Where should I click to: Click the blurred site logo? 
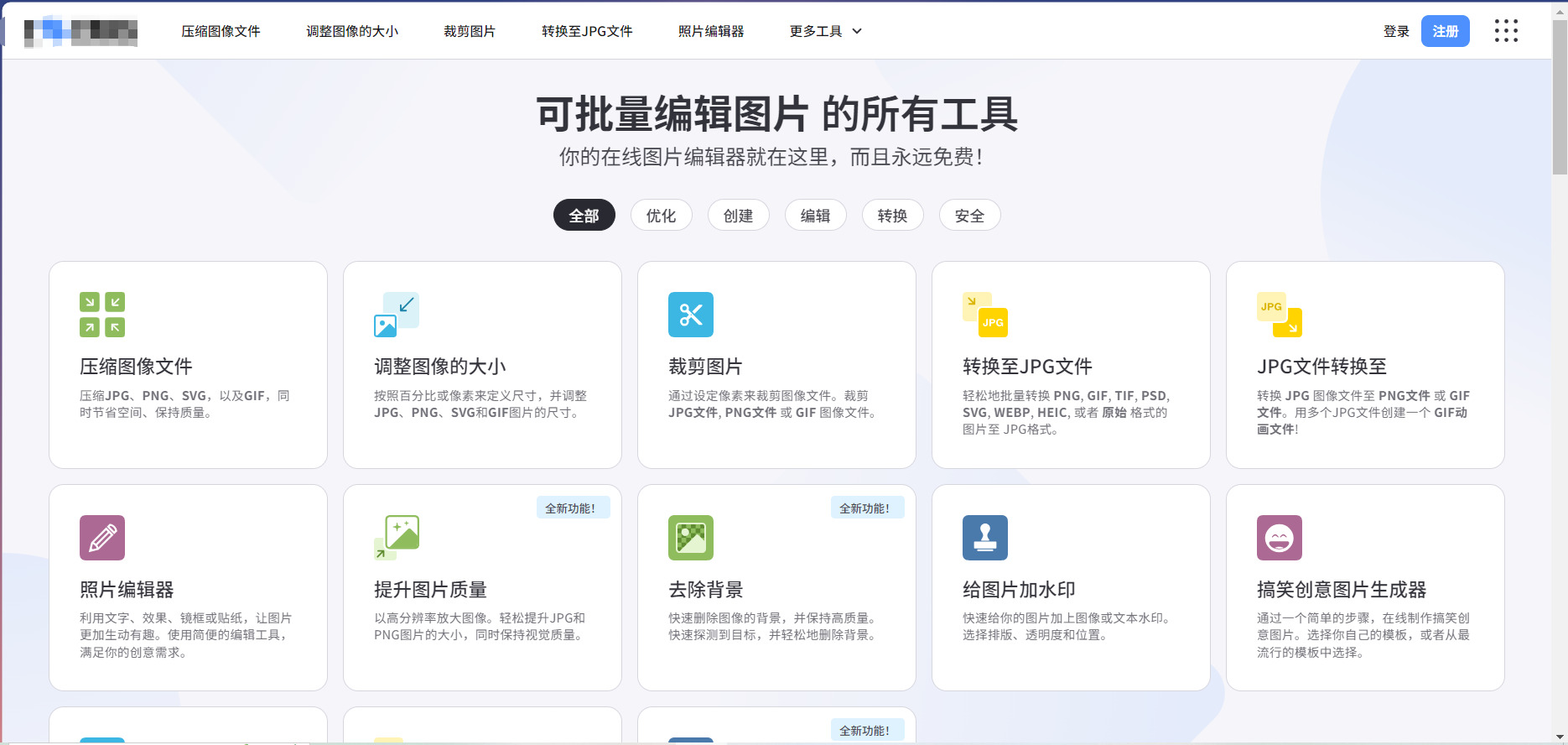[81, 32]
